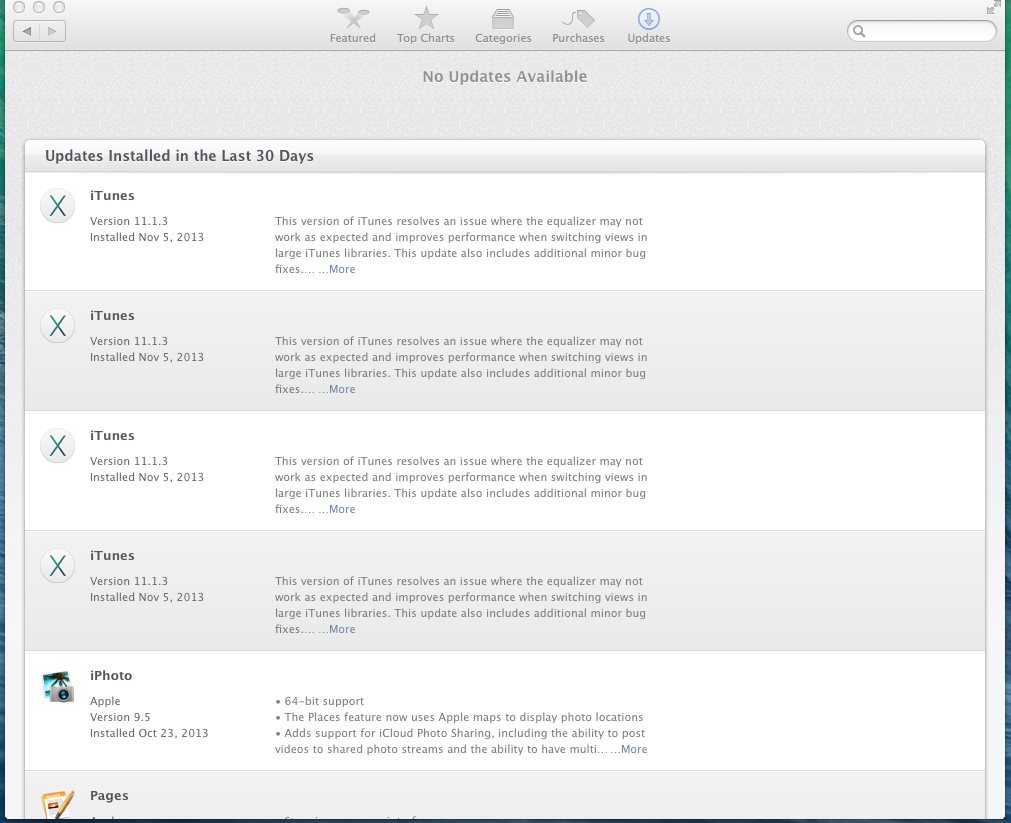This screenshot has height=823, width=1011.
Task: Go forward with the right arrow button
Action: coord(52,31)
